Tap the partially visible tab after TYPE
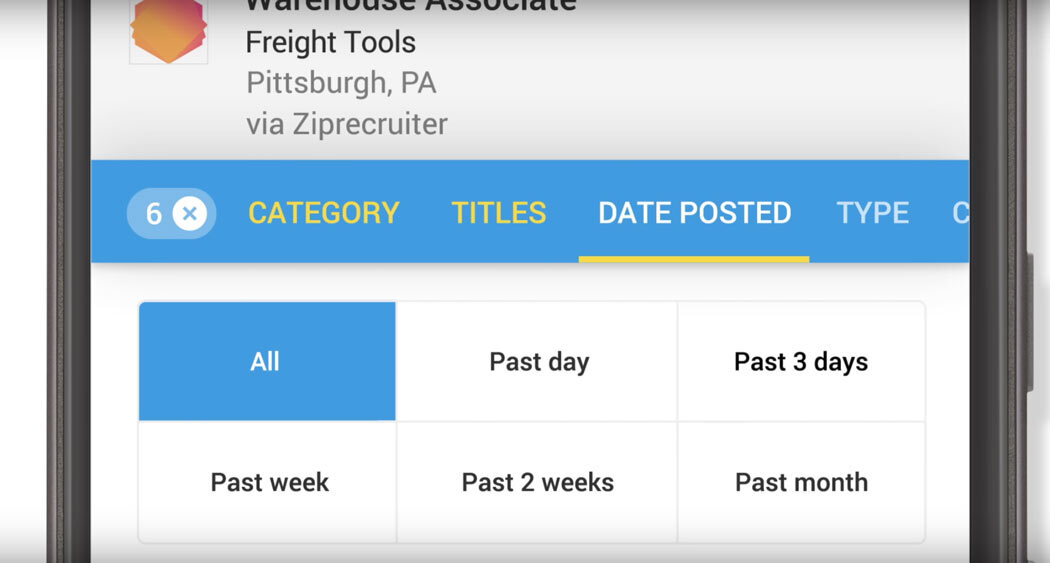This screenshot has height=563, width=1050. coord(960,213)
